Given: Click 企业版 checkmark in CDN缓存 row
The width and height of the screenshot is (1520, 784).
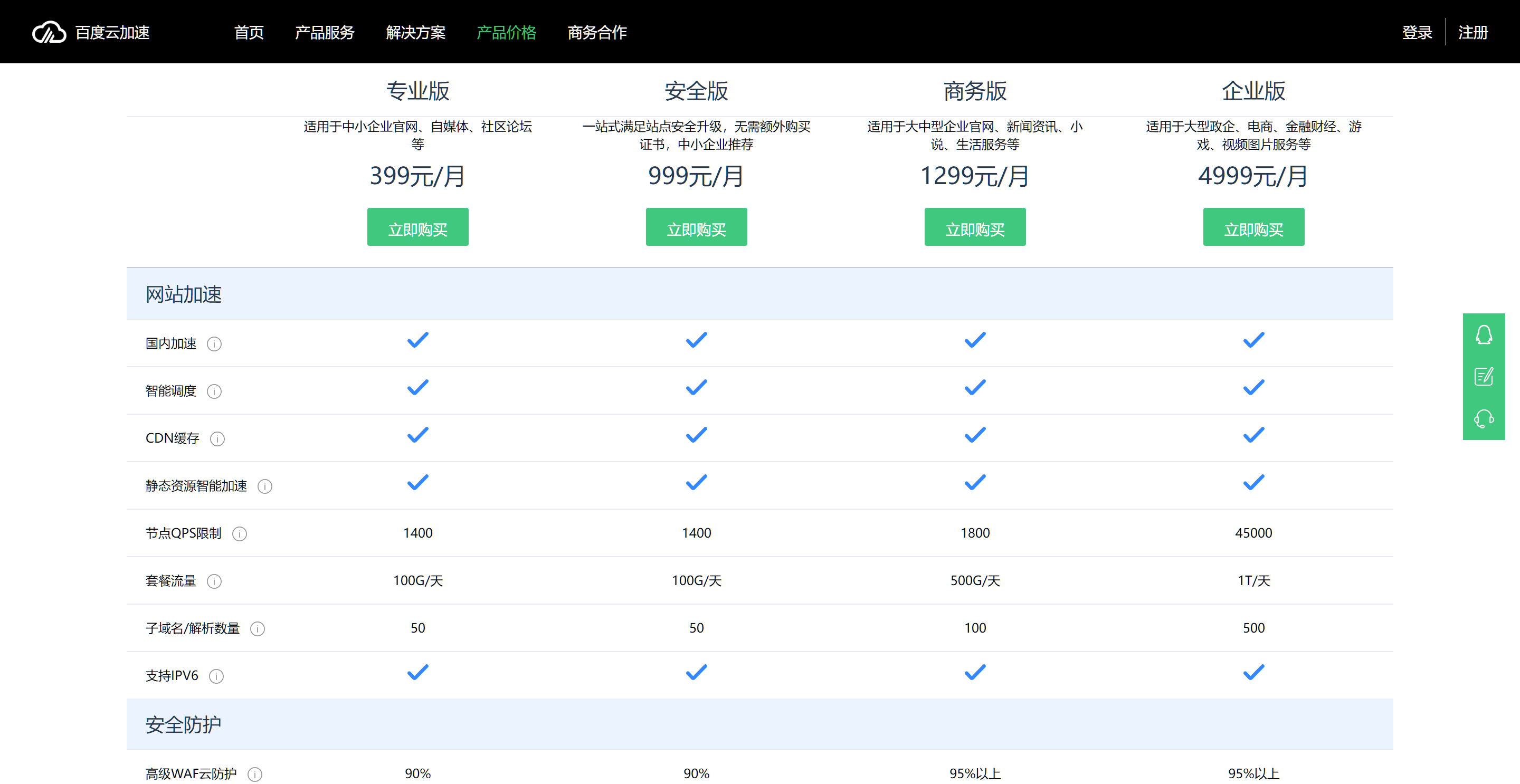Looking at the screenshot, I should [1254, 435].
